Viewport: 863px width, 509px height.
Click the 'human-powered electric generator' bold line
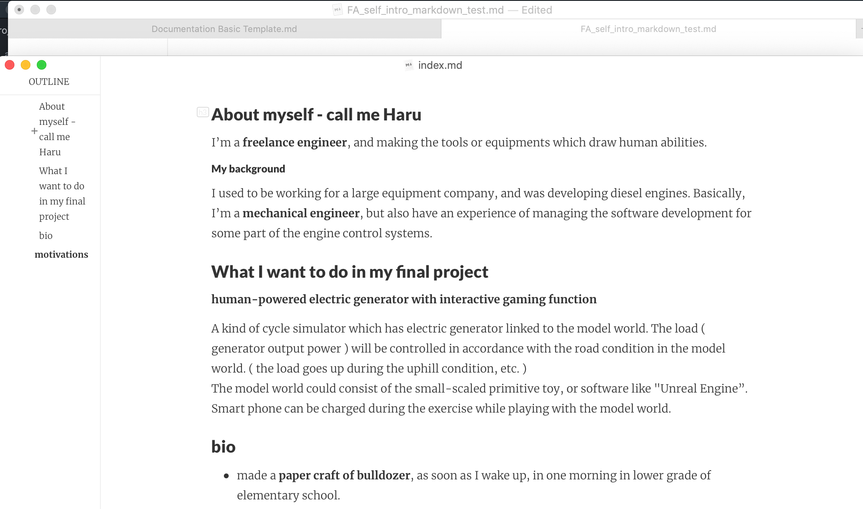[404, 299]
